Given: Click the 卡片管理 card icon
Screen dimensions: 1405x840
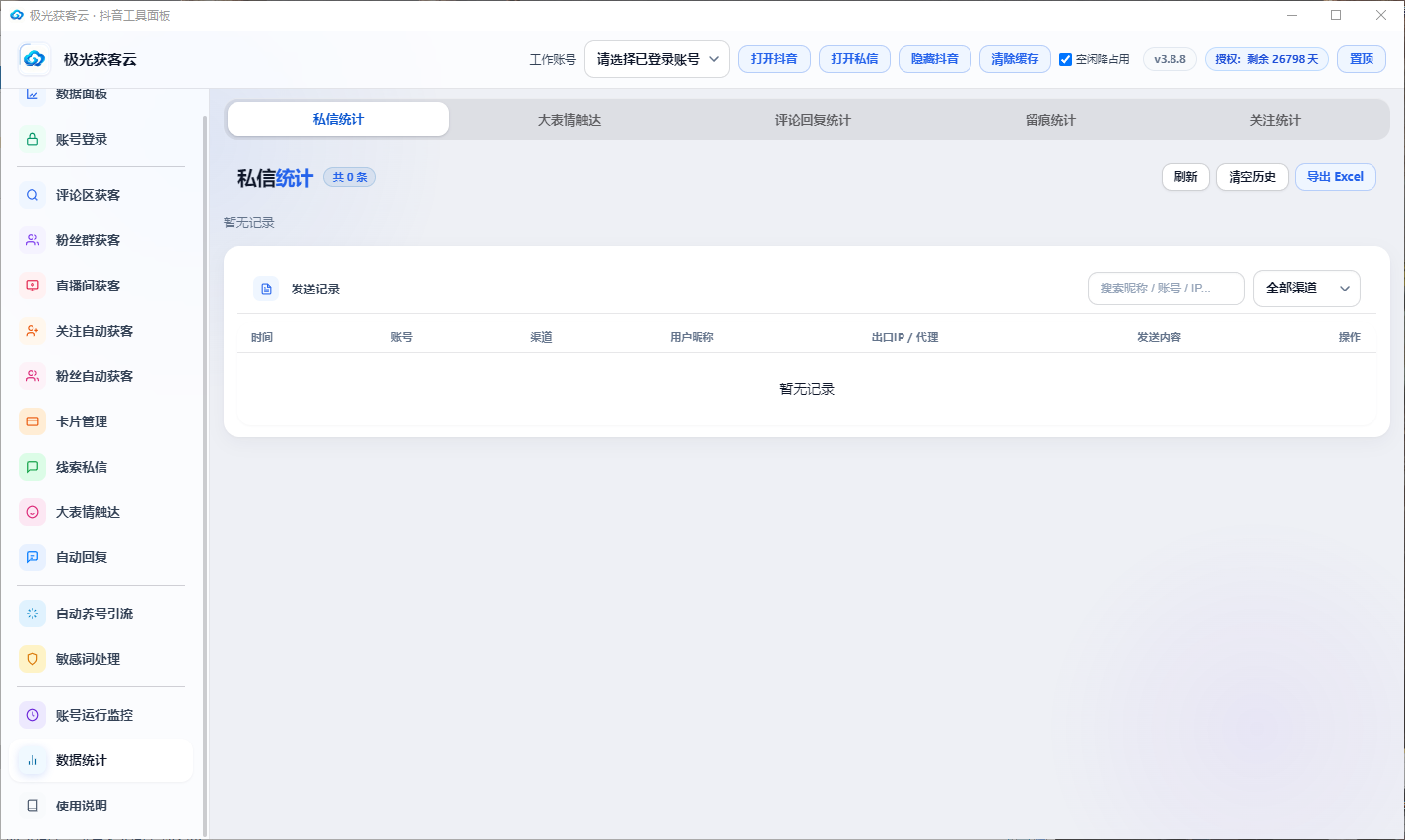Looking at the screenshot, I should click(x=33, y=421).
